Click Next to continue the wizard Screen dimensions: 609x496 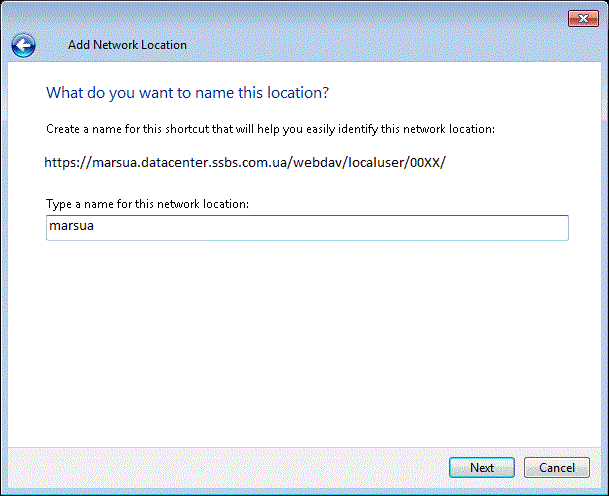[x=482, y=467]
